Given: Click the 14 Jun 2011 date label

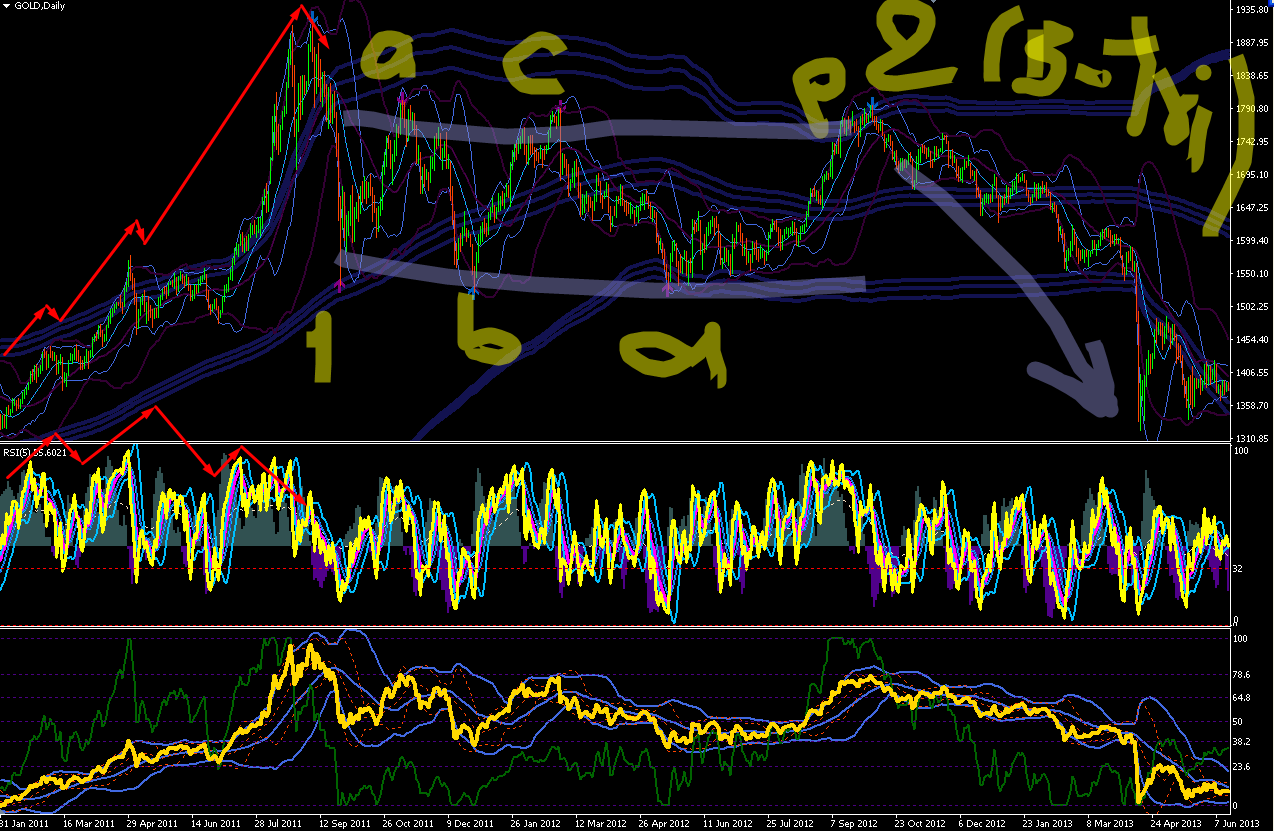Looking at the screenshot, I should (x=216, y=823).
